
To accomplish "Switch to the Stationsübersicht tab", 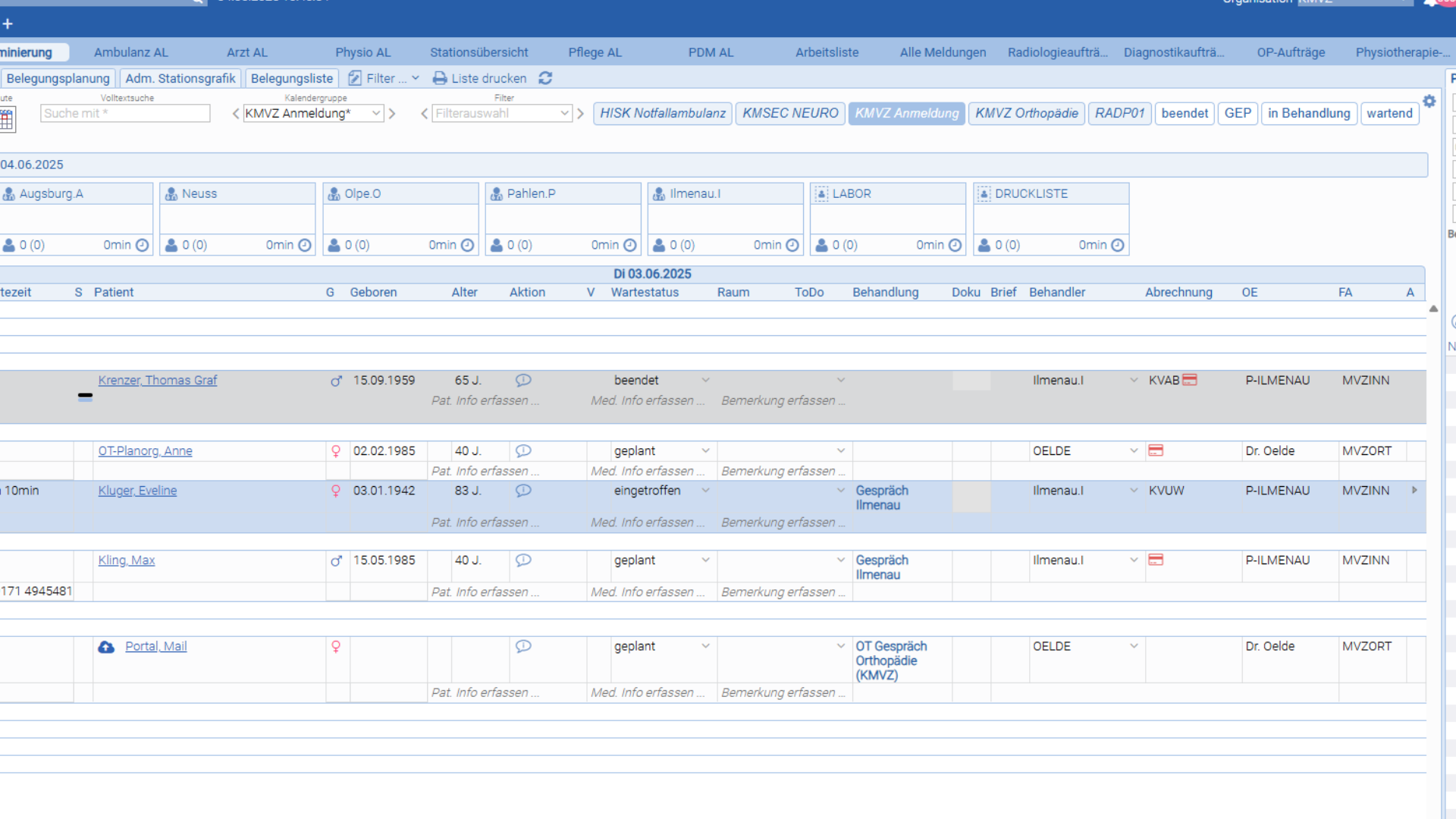I will (x=479, y=52).
